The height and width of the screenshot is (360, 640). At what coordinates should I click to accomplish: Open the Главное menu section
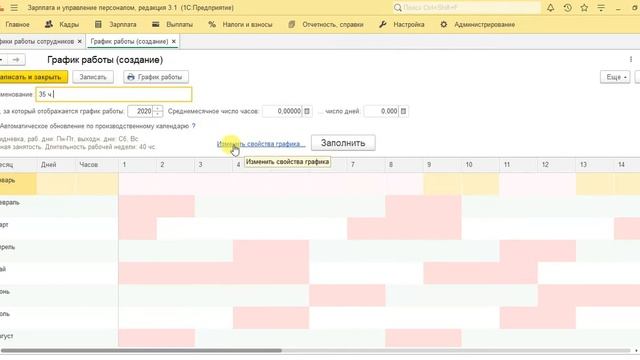tap(18, 24)
